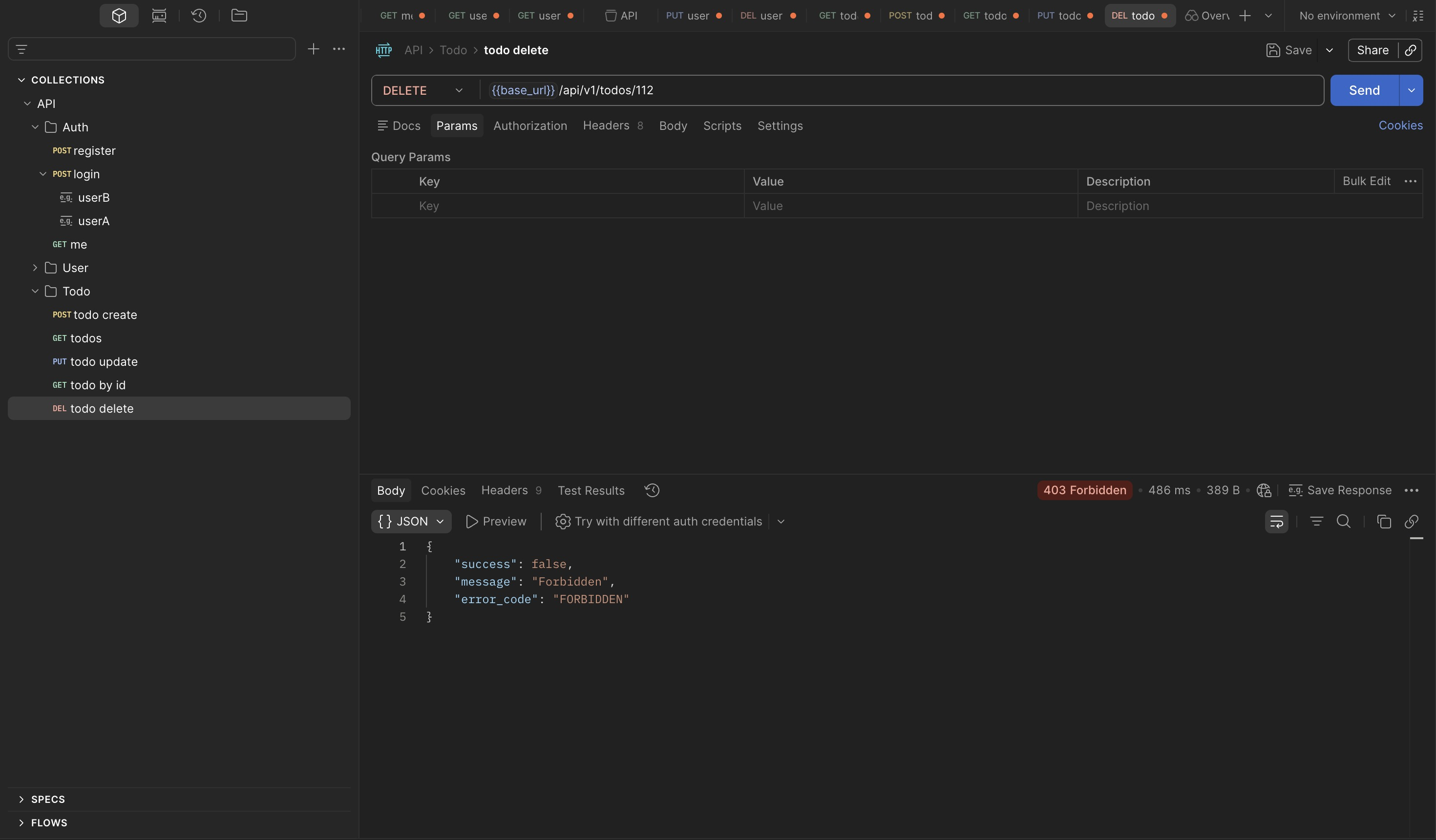Viewport: 1436px width, 840px height.
Task: Open the DELETE method dropdown
Action: click(423, 90)
